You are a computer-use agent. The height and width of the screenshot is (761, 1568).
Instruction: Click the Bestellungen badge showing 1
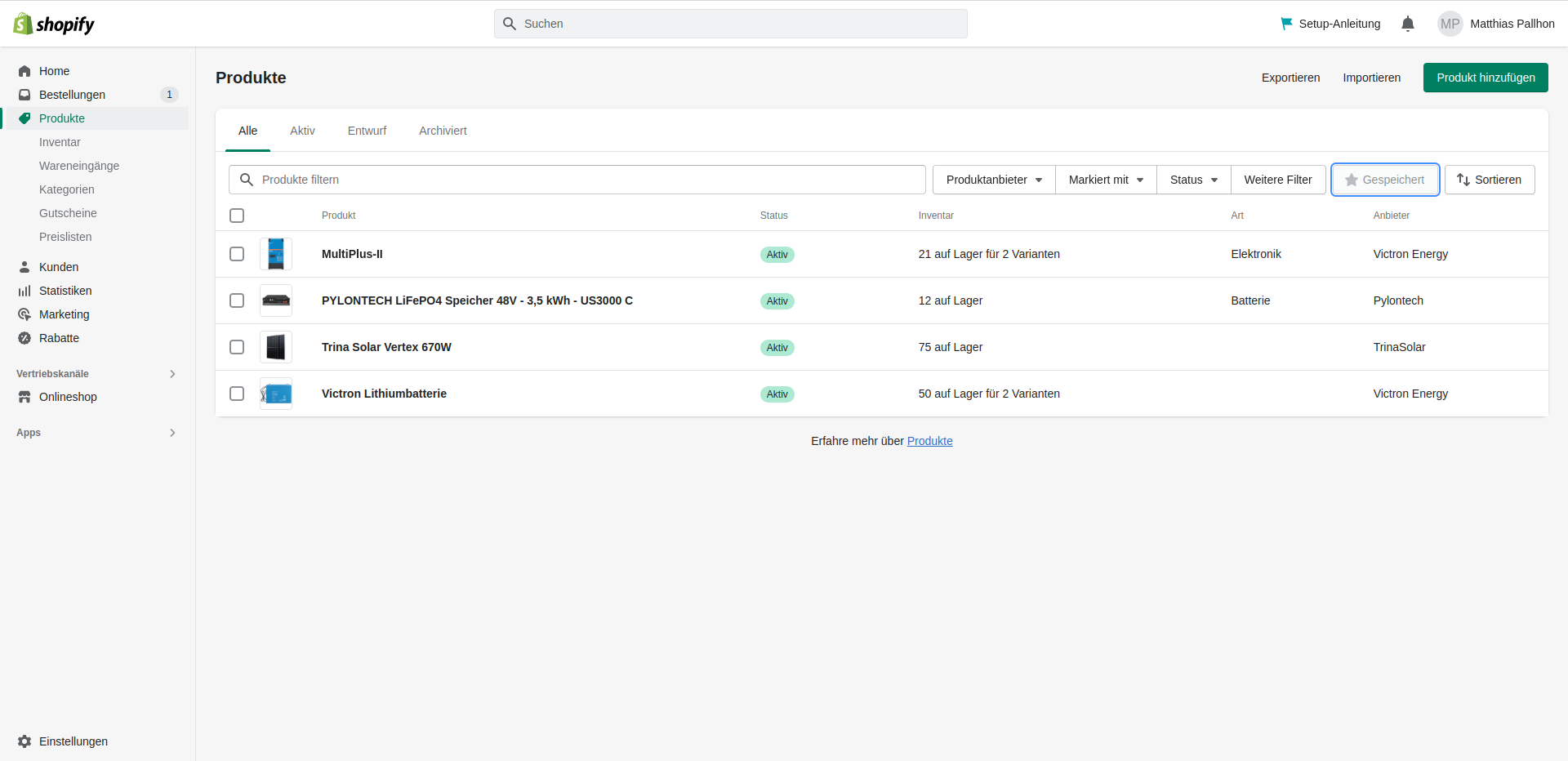tap(169, 95)
